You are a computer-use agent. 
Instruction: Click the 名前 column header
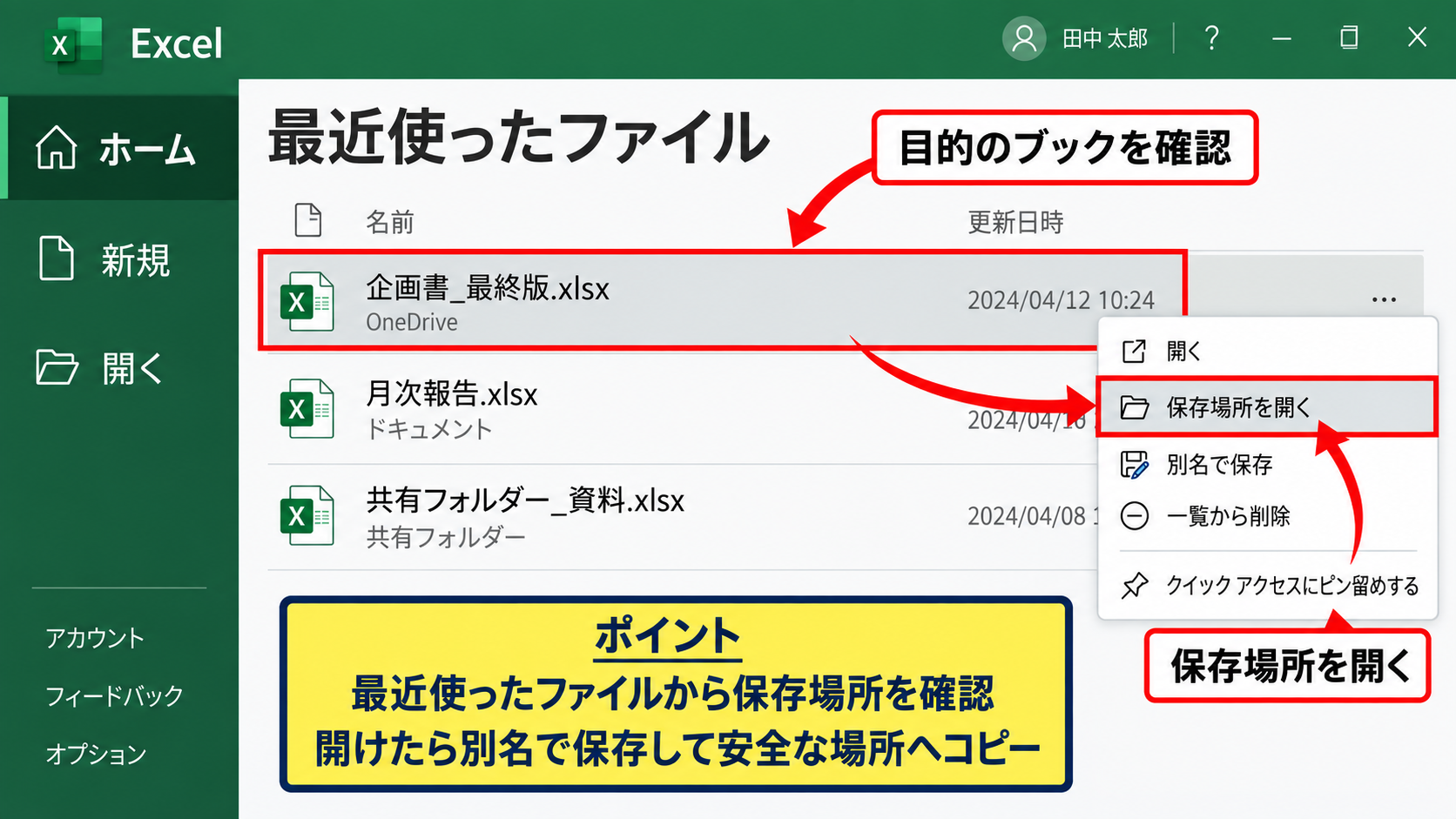click(389, 222)
